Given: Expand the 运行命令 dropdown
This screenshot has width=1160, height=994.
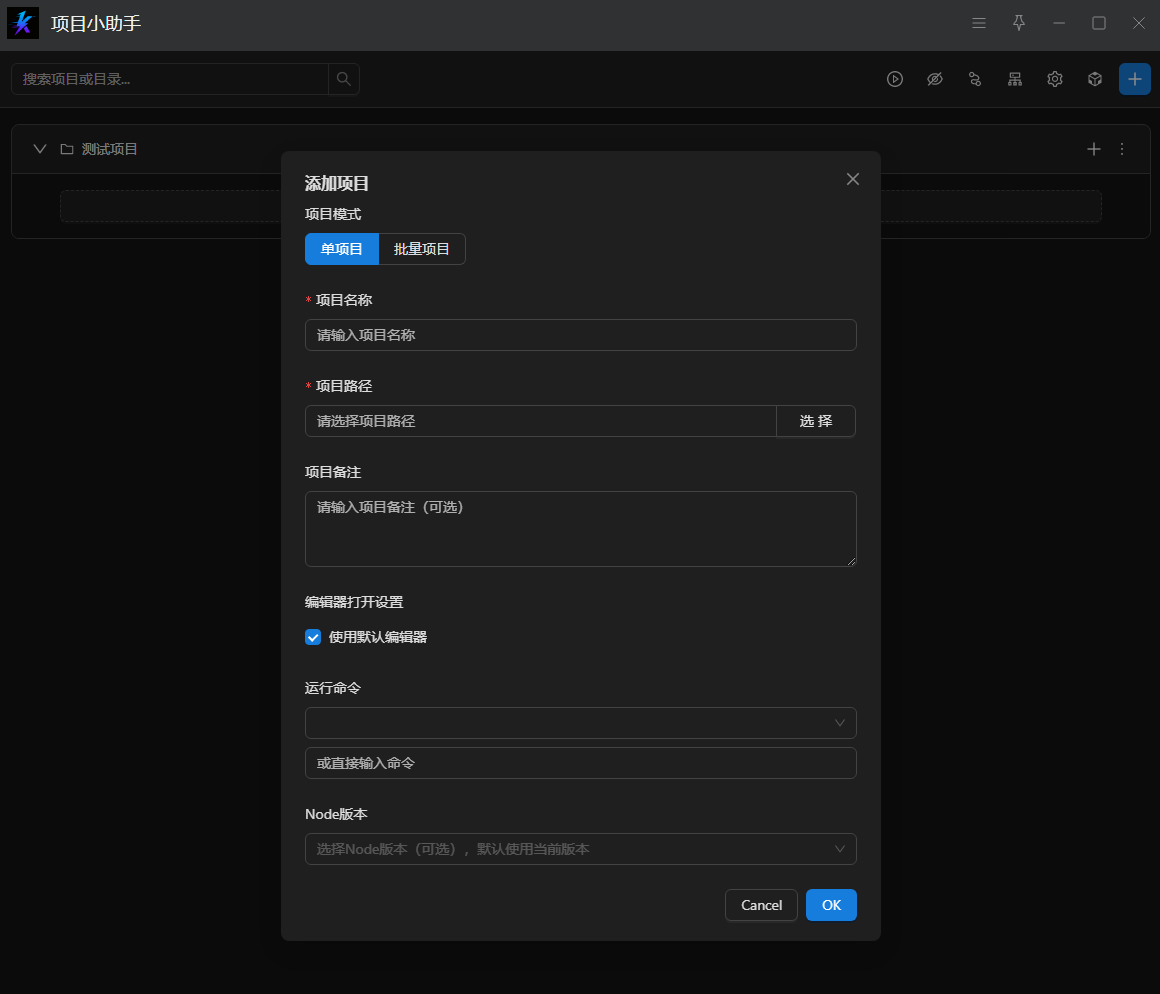Looking at the screenshot, I should pos(580,723).
